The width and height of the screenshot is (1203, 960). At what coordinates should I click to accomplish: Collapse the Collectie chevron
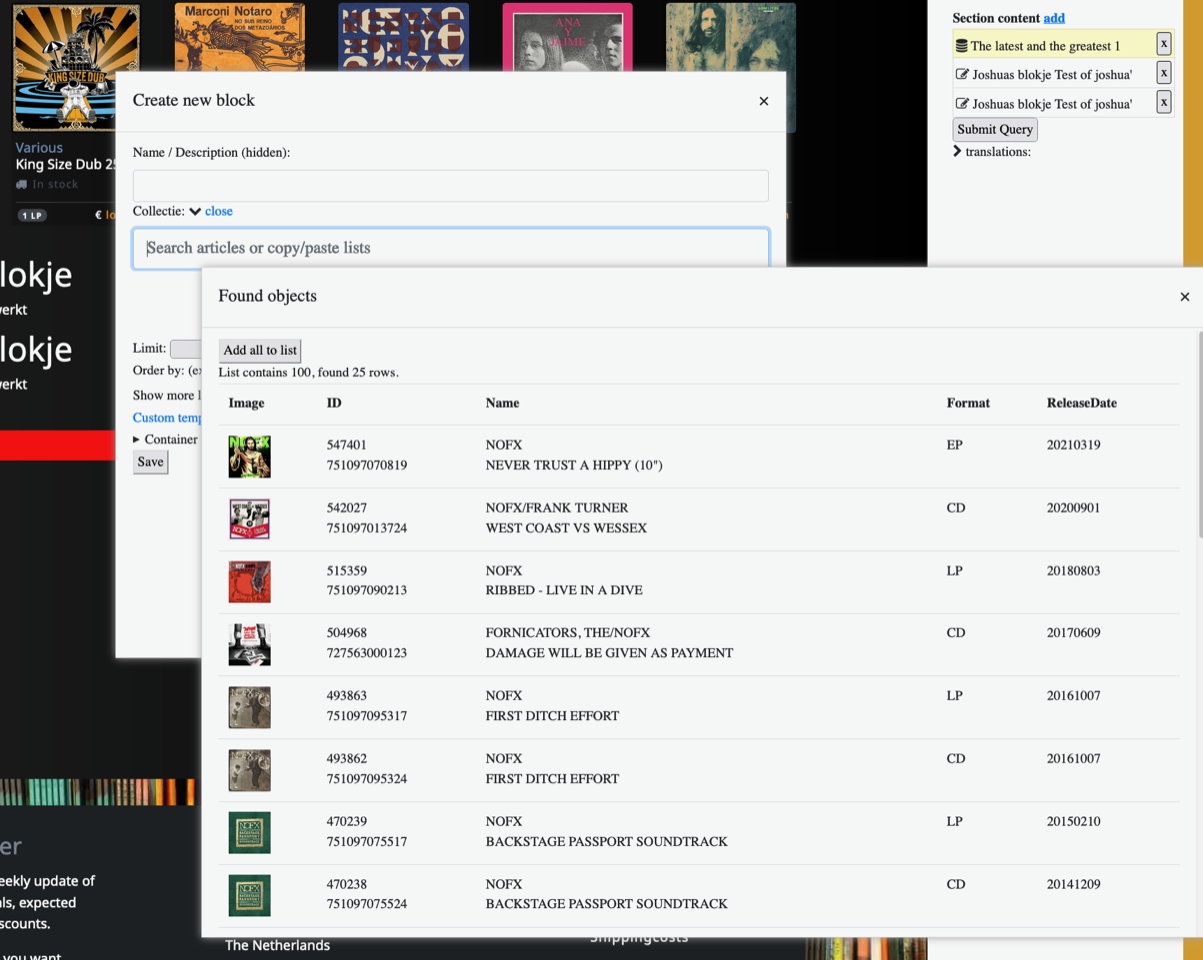[195, 212]
